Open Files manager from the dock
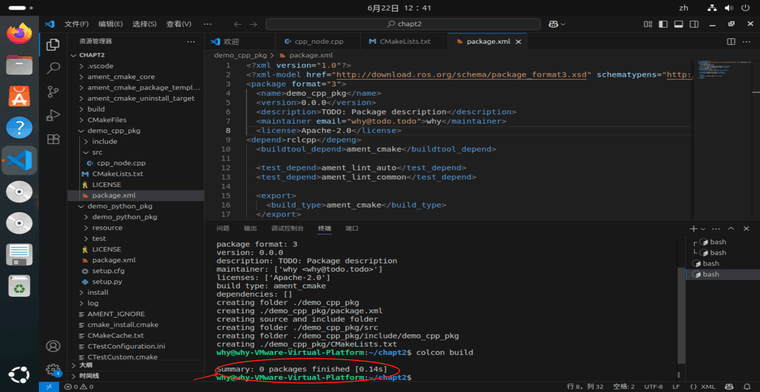 (x=19, y=64)
